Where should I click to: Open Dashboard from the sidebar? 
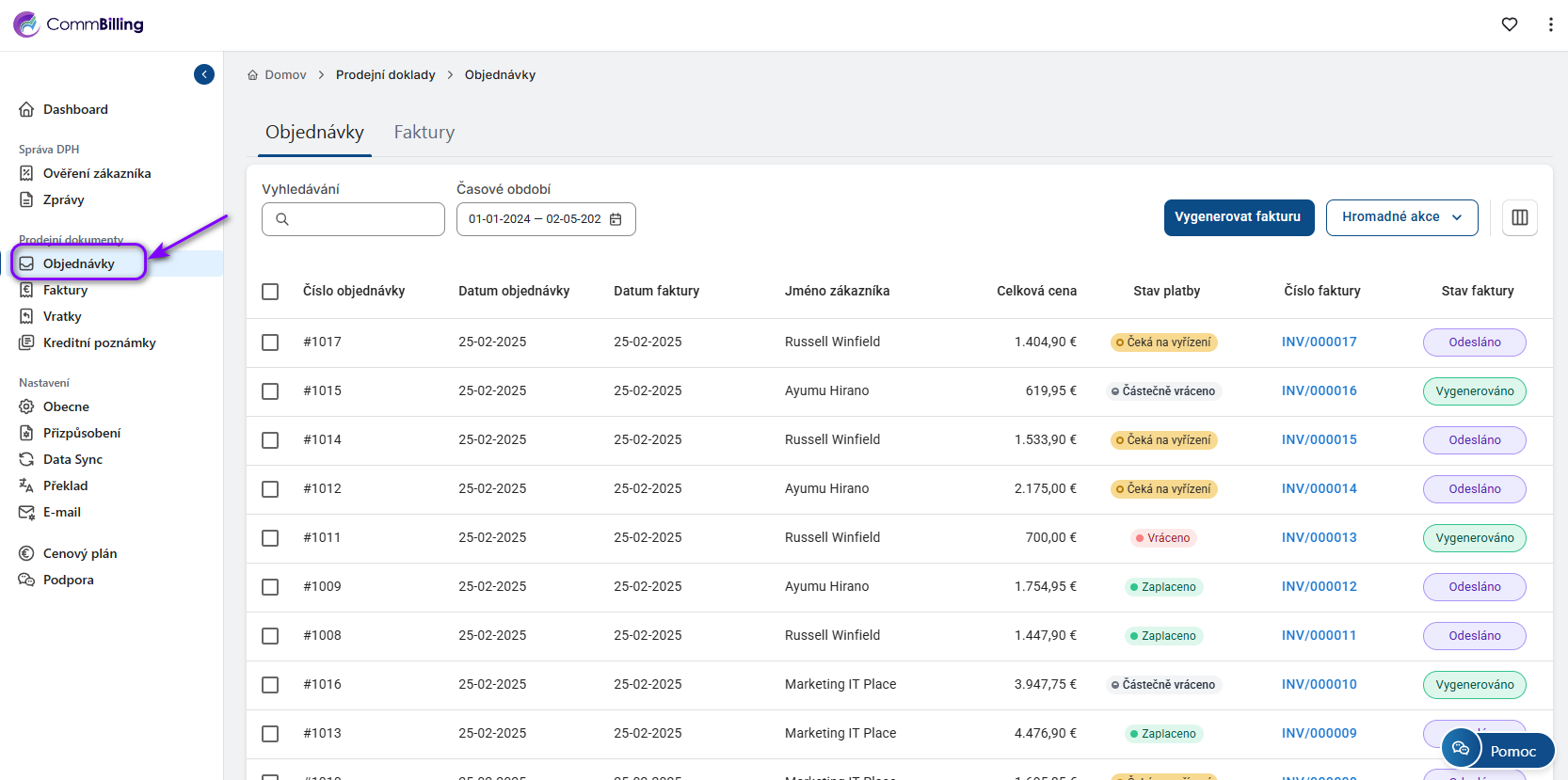pyautogui.click(x=75, y=109)
